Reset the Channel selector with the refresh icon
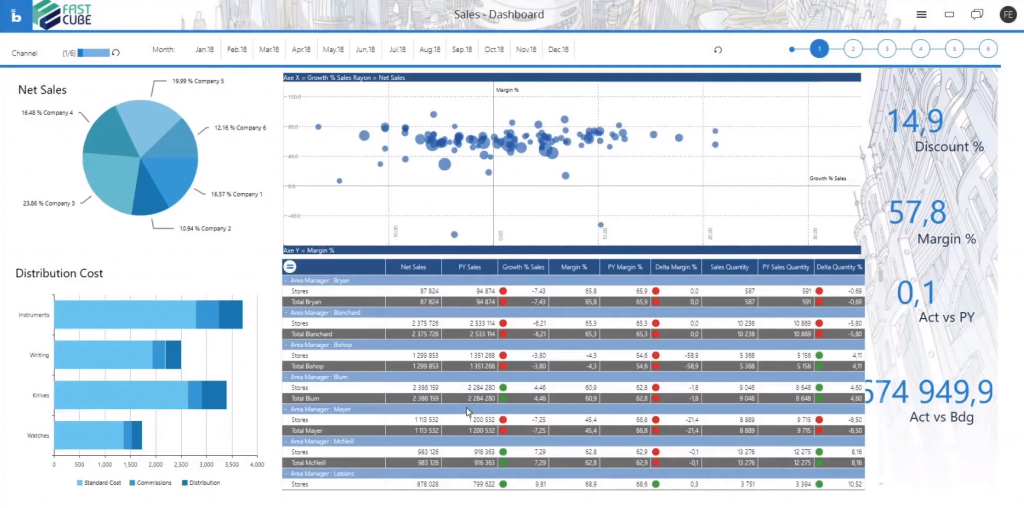 click(116, 52)
